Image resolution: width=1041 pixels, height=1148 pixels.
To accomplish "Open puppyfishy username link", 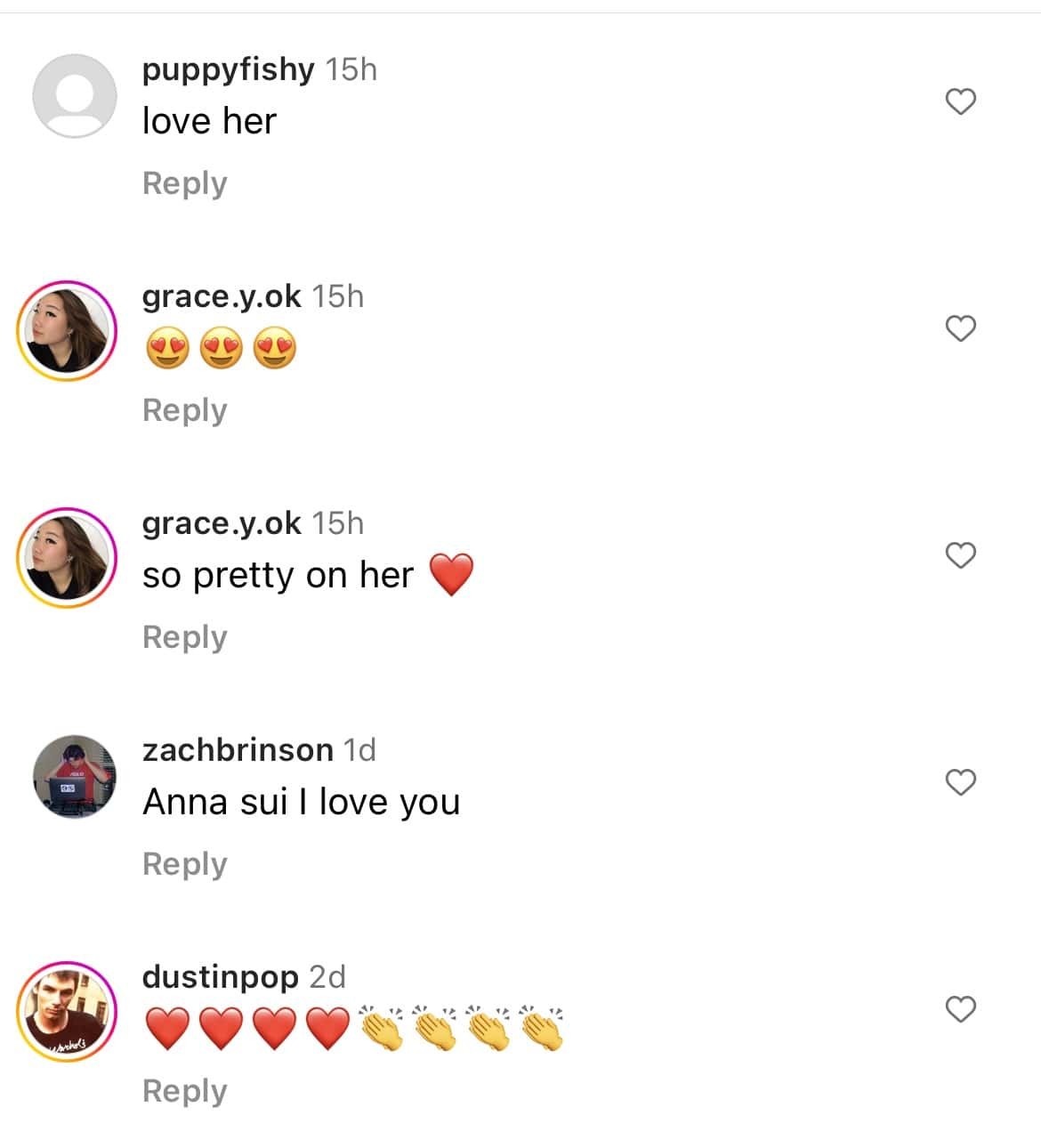I will (x=228, y=69).
